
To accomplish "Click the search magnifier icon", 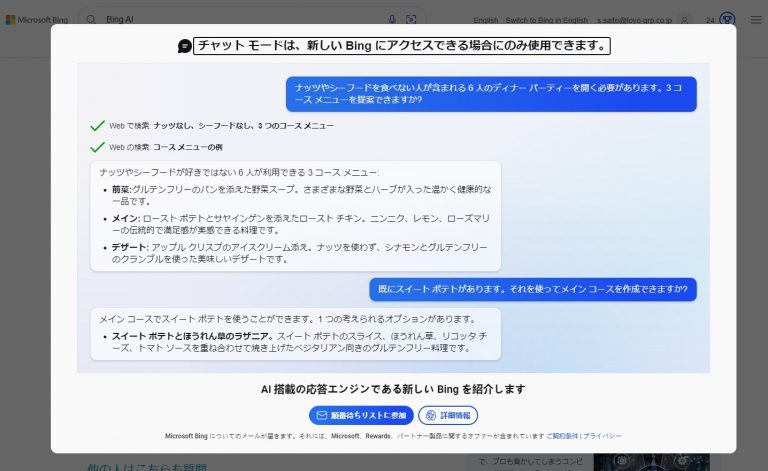I will coord(91,20).
